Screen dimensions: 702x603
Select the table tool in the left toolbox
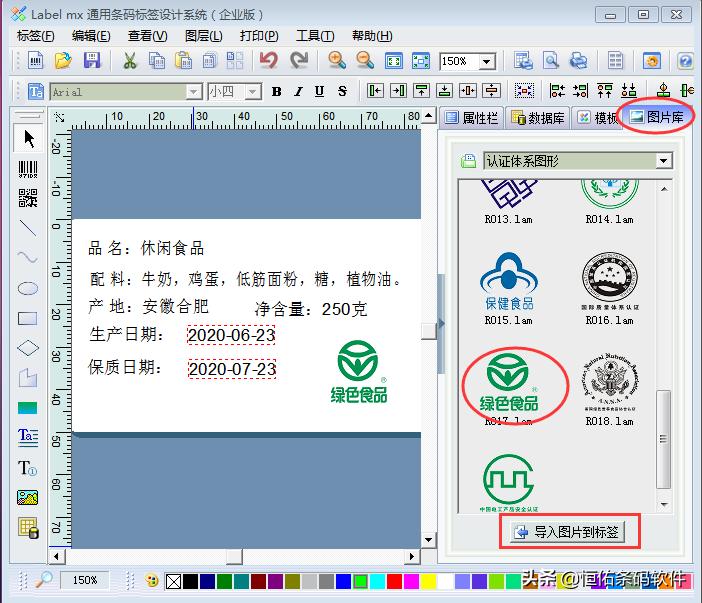tap(29, 528)
